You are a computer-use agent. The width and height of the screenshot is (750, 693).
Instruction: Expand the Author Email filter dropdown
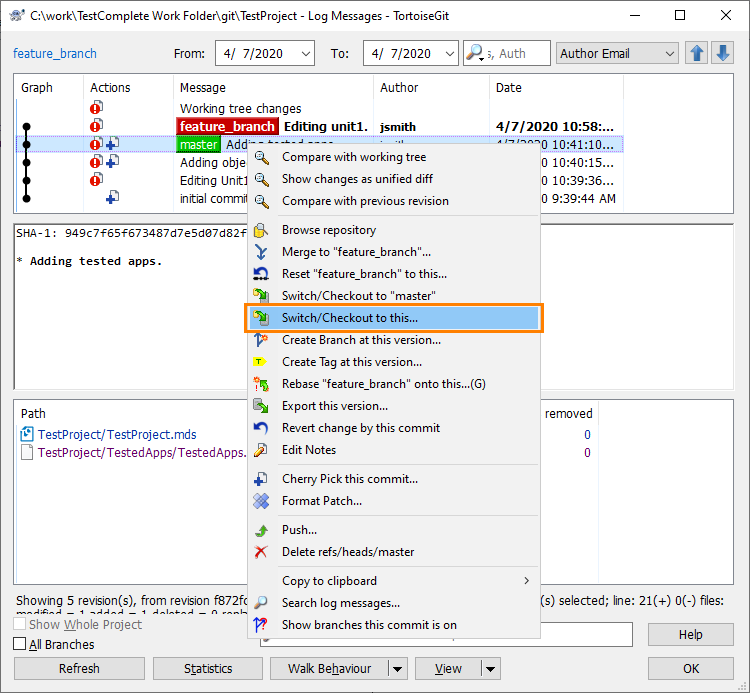click(x=669, y=54)
